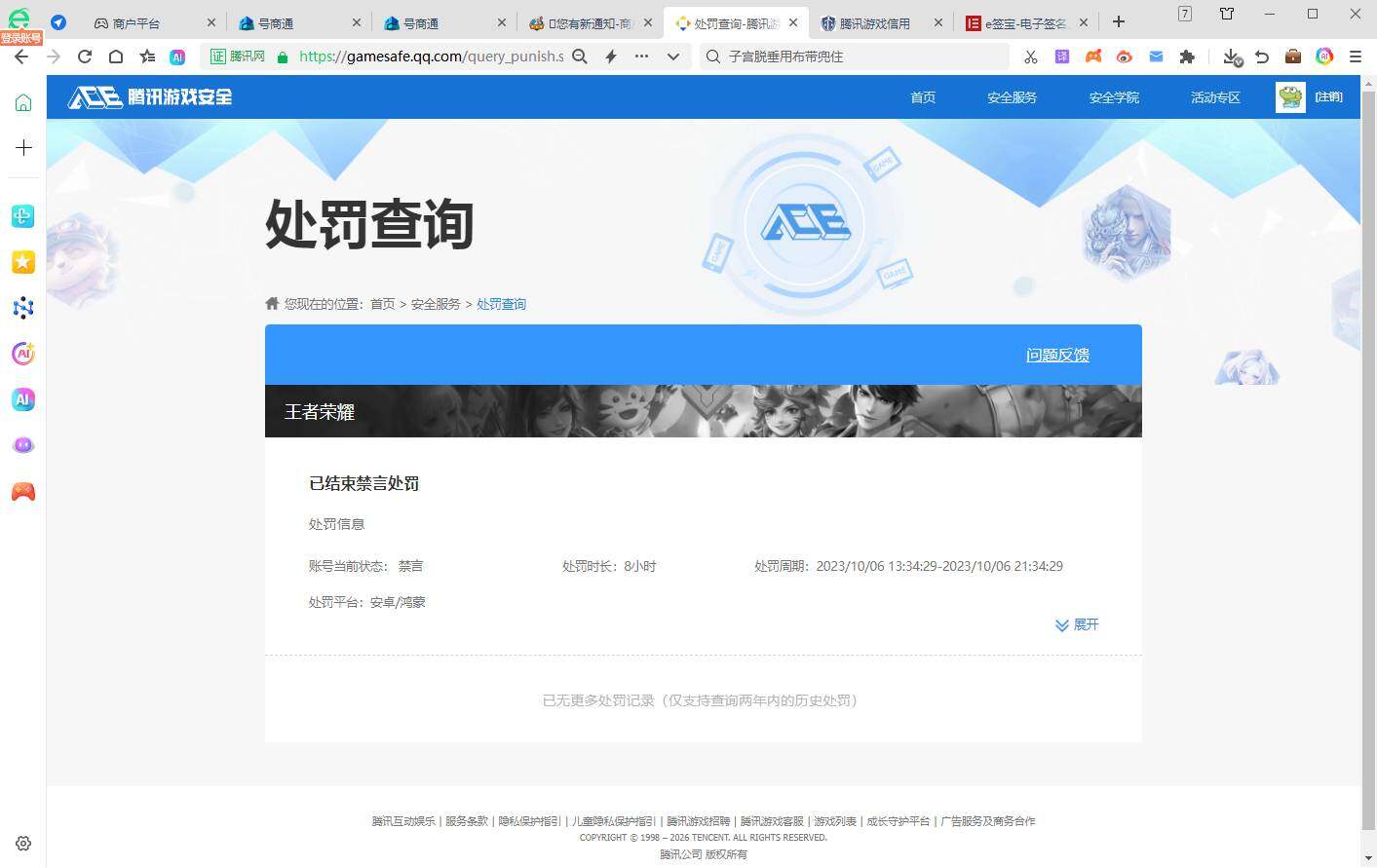Click the gamepad icon in the left sidebar
The image size is (1377, 868).
22,491
